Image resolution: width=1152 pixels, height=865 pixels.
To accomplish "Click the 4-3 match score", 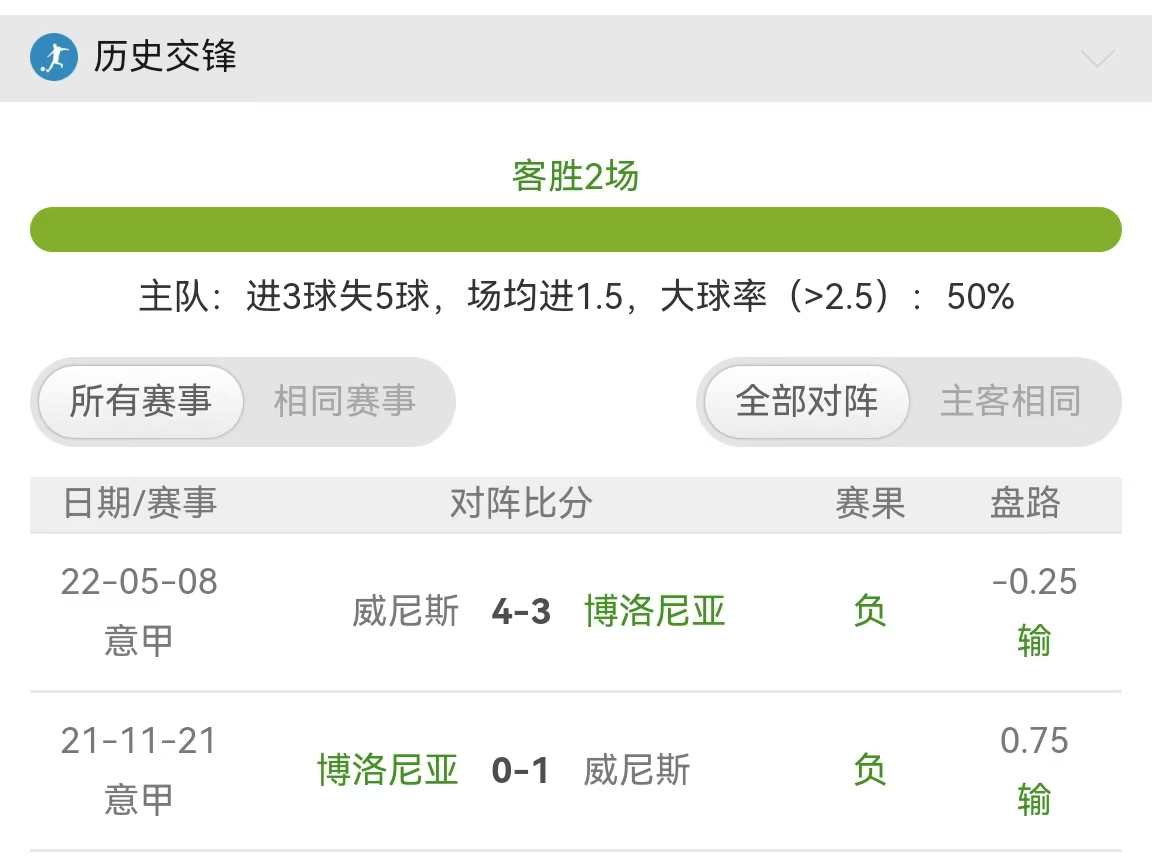I will point(521,611).
